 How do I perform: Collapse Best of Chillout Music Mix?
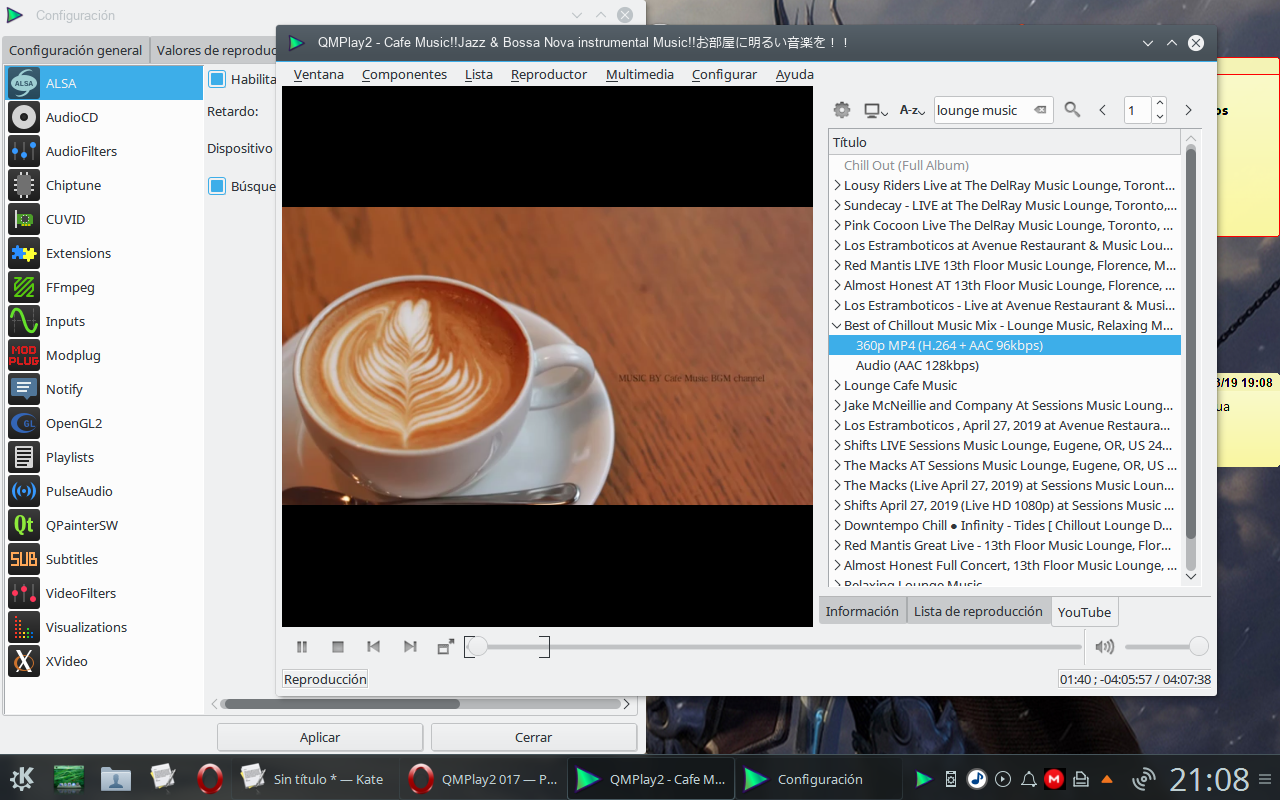[837, 325]
